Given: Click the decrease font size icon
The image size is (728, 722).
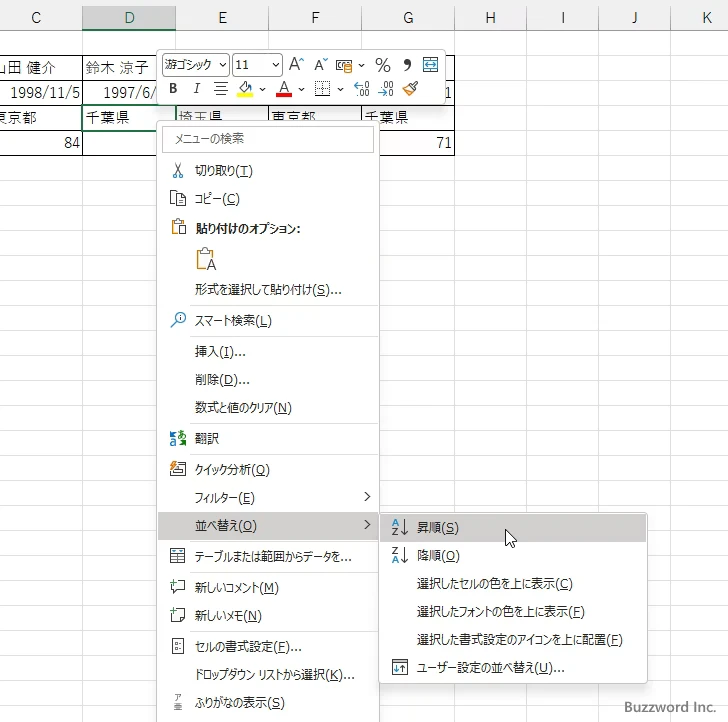Looking at the screenshot, I should coord(321,65).
